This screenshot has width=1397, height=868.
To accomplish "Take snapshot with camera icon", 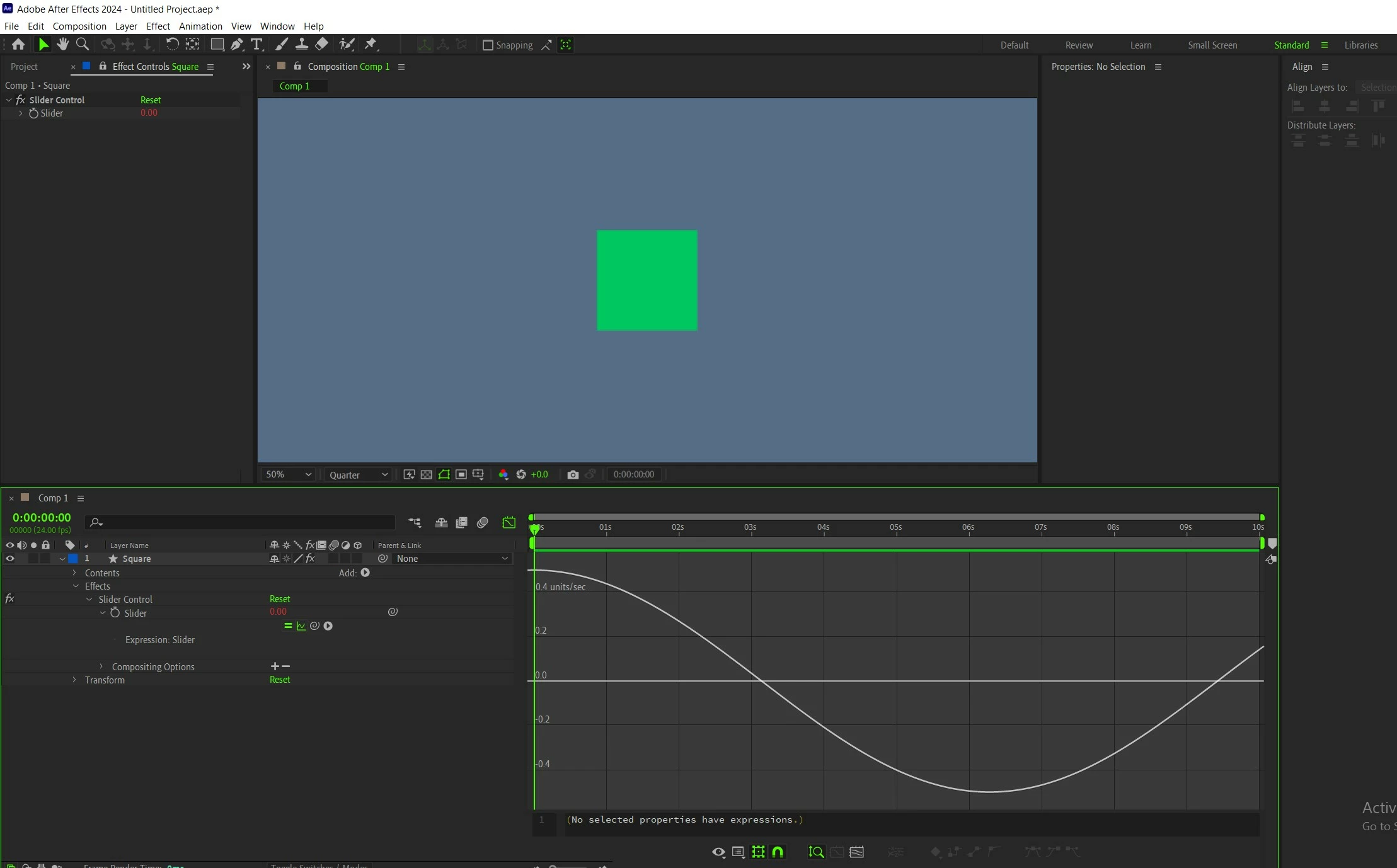I will click(x=572, y=474).
